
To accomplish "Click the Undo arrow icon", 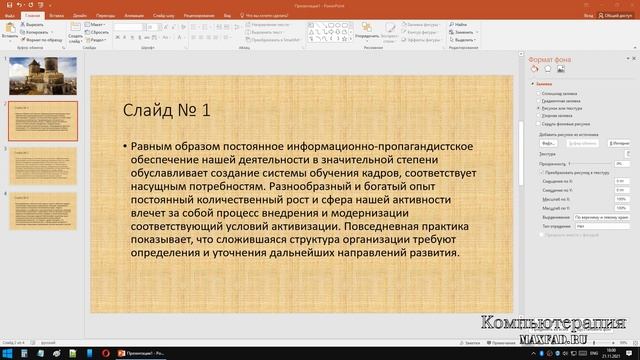I will pos(19,5).
